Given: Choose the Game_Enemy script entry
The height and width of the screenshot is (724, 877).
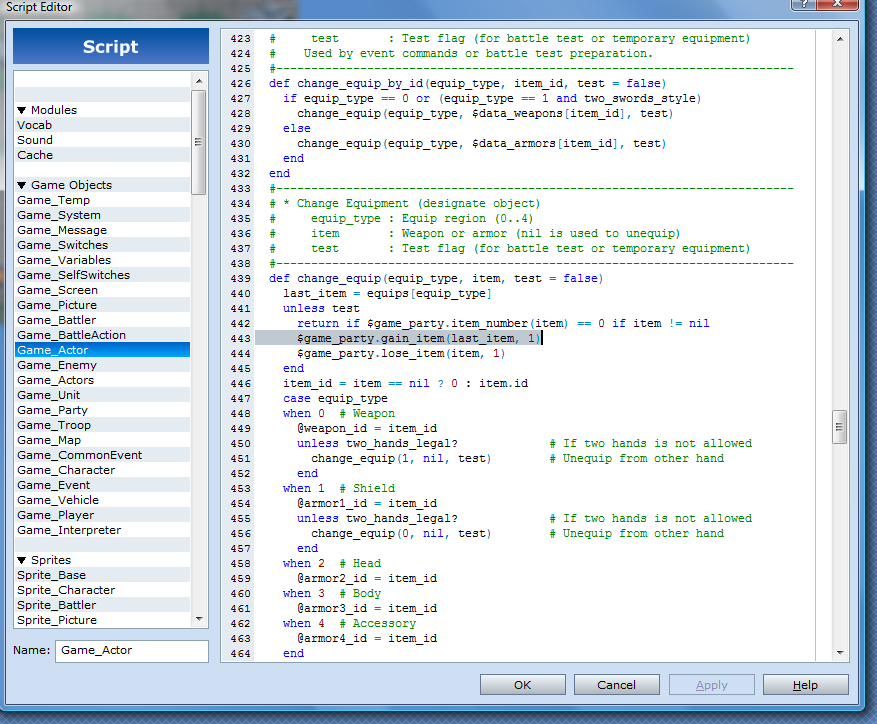Looking at the screenshot, I should pos(57,365).
